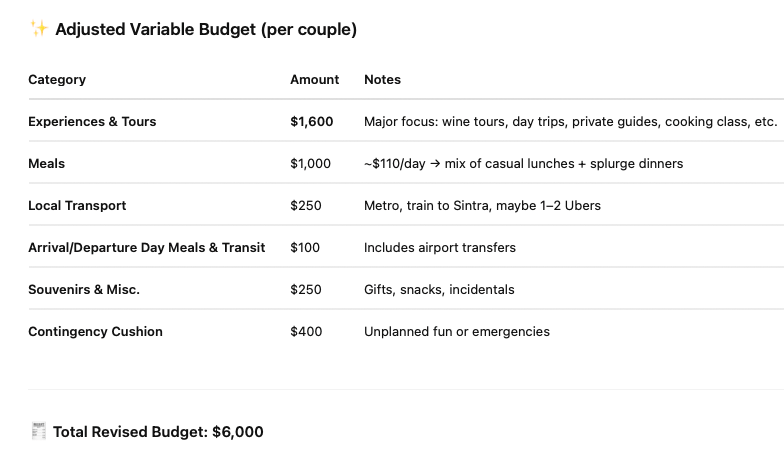Select the Meals category cell

[46, 164]
